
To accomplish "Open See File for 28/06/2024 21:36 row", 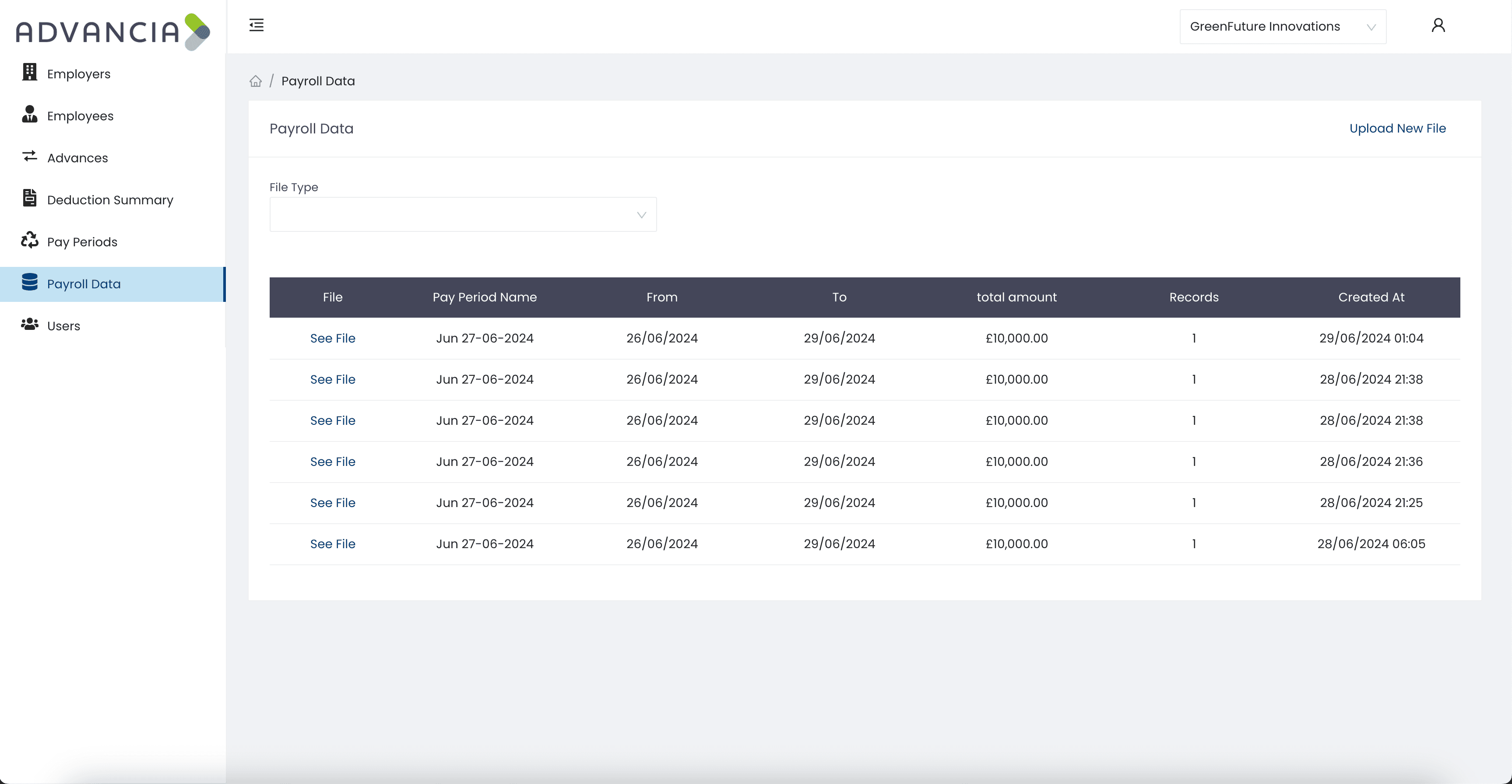I will (x=333, y=462).
